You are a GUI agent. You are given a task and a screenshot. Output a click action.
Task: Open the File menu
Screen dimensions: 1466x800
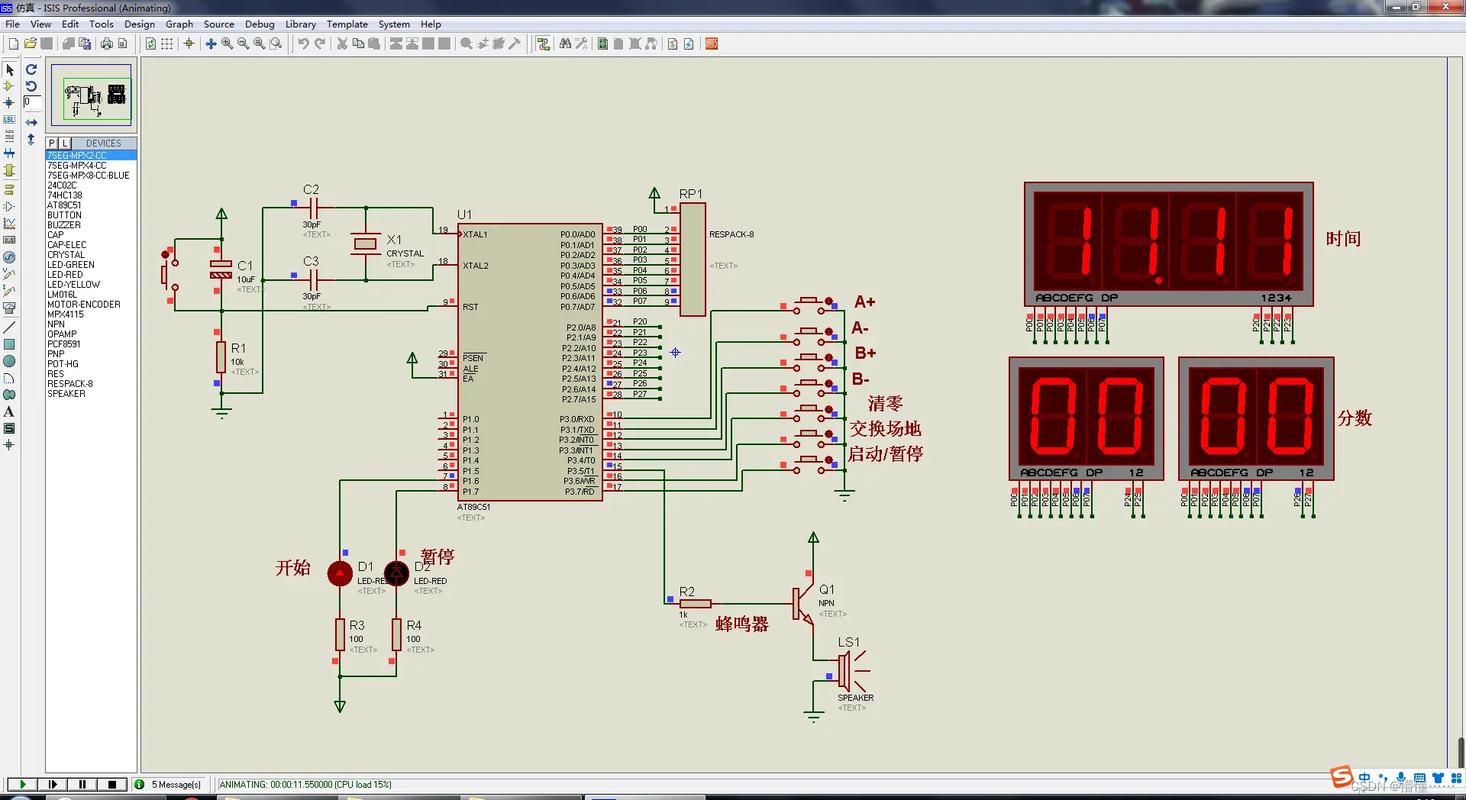pos(13,24)
